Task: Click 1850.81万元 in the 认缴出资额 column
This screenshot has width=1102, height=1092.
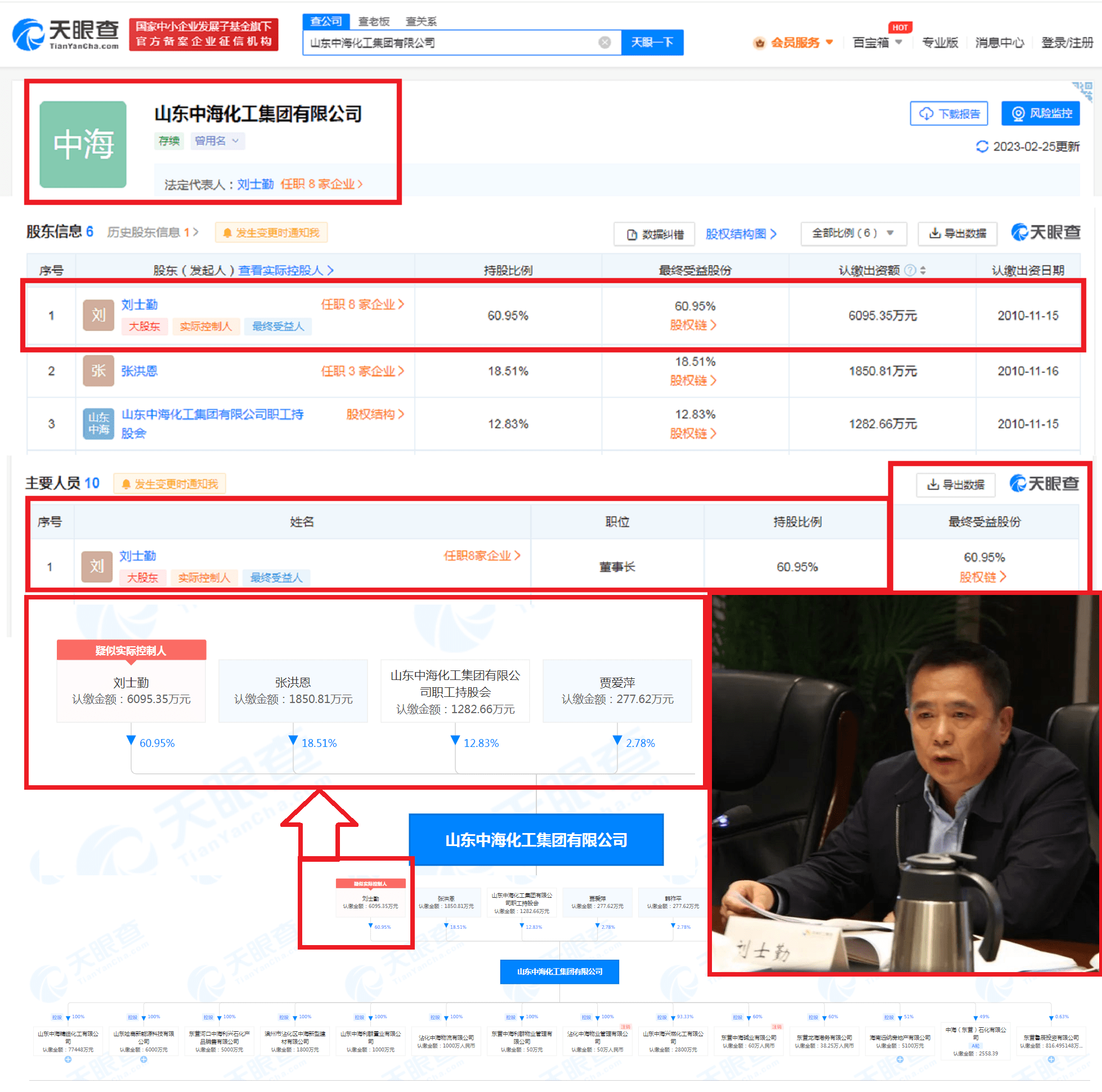Action: (x=883, y=371)
